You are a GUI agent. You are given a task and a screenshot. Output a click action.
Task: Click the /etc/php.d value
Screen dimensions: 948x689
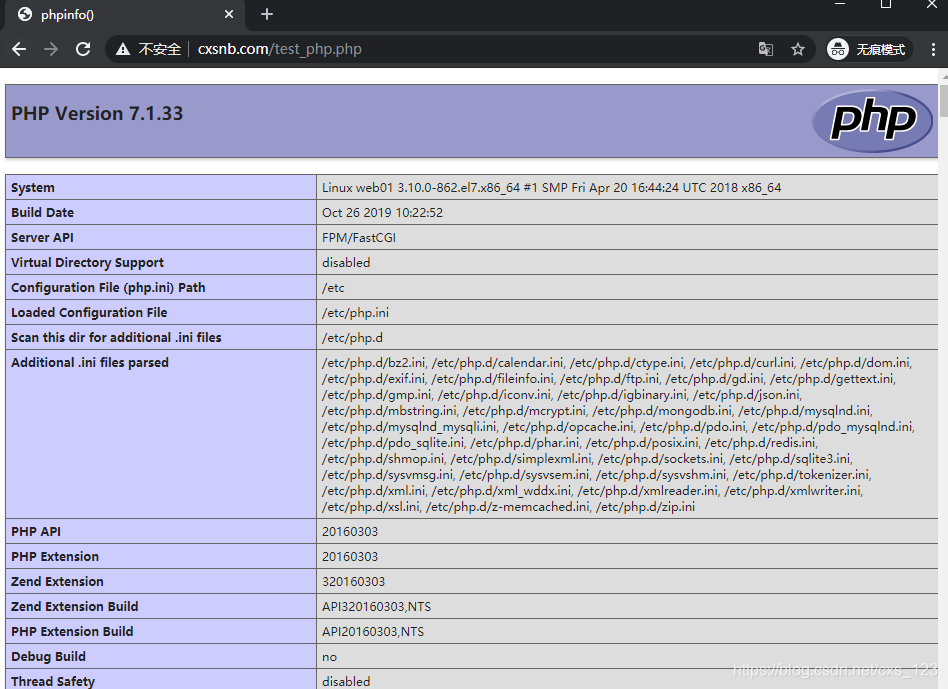(352, 338)
